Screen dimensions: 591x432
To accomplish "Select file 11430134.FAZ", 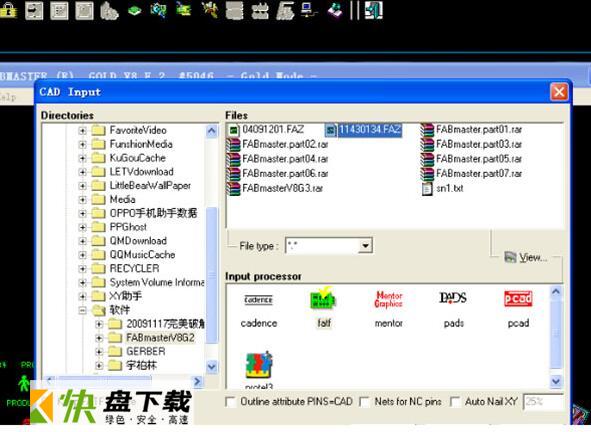I will 363,130.
